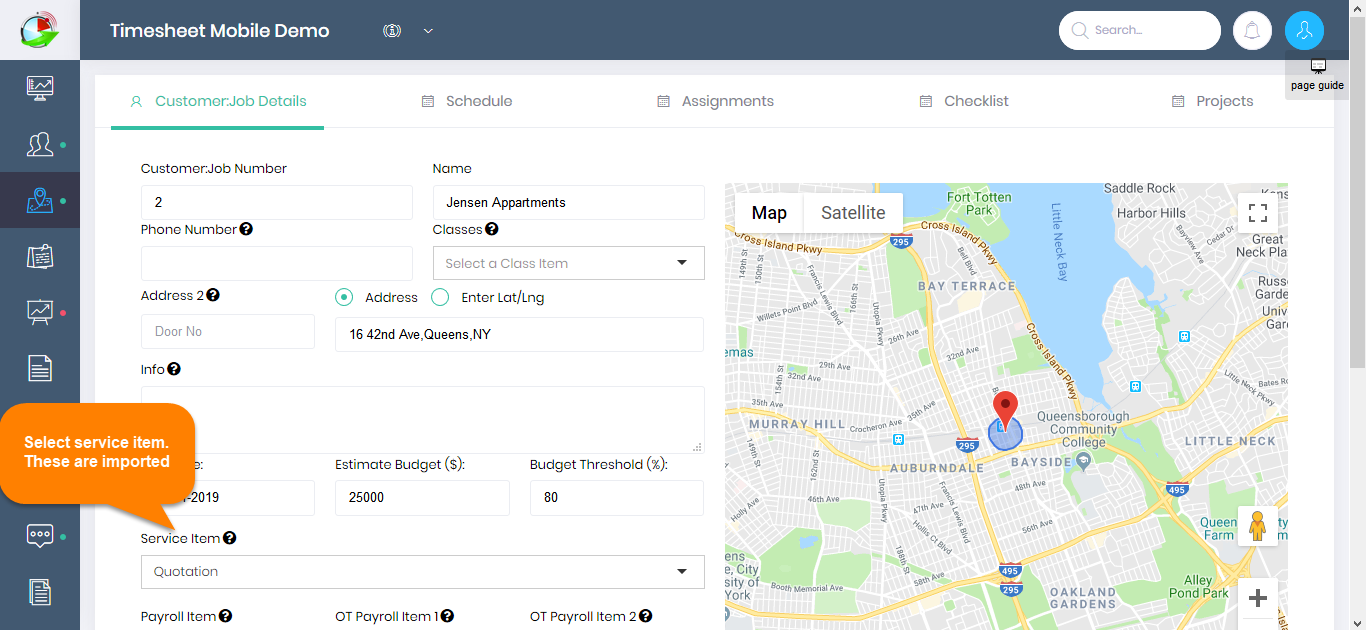Viewport: 1366px width, 630px height.
Task: Select the Address radio button
Action: [344, 297]
